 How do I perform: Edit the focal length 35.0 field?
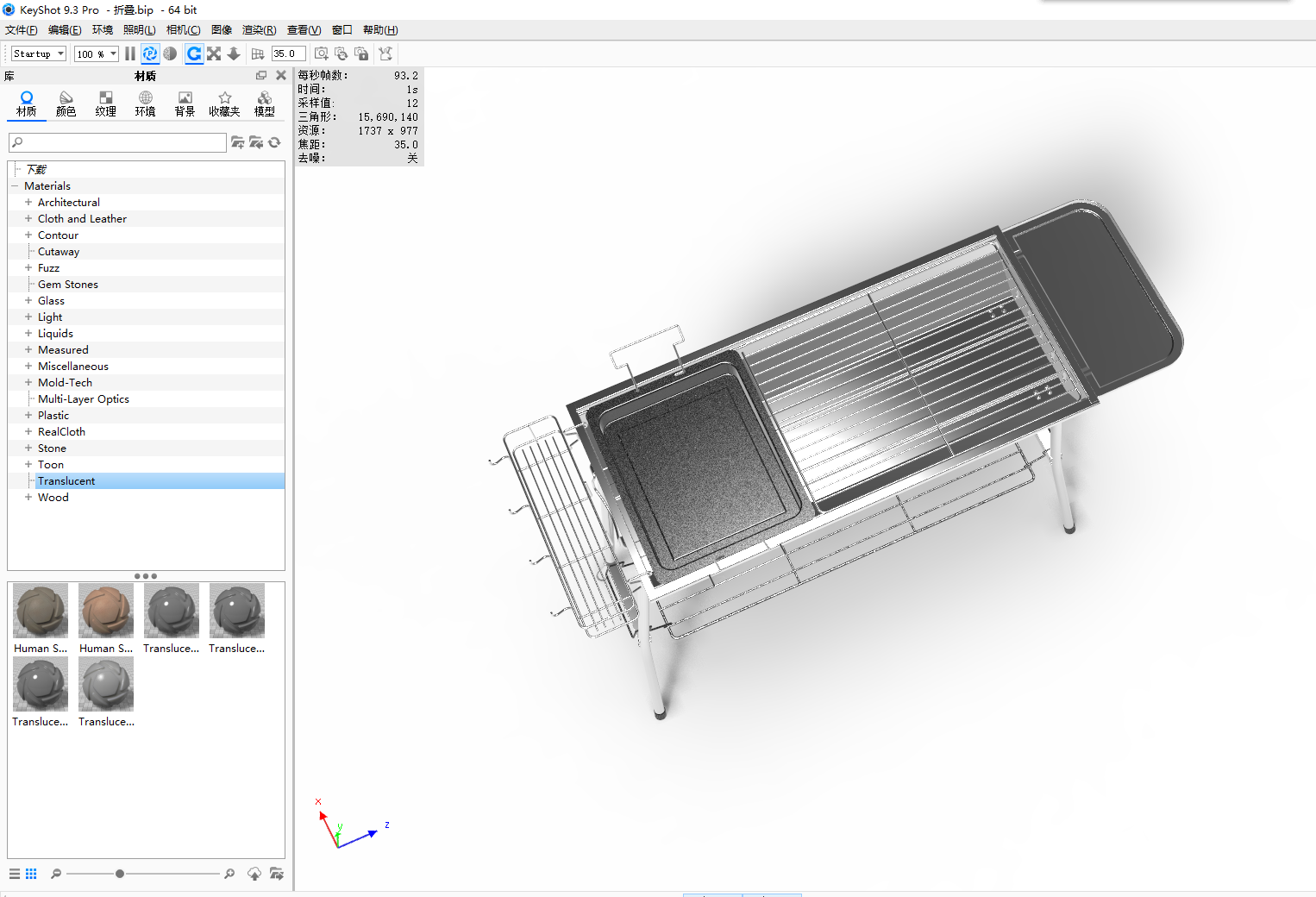click(289, 53)
